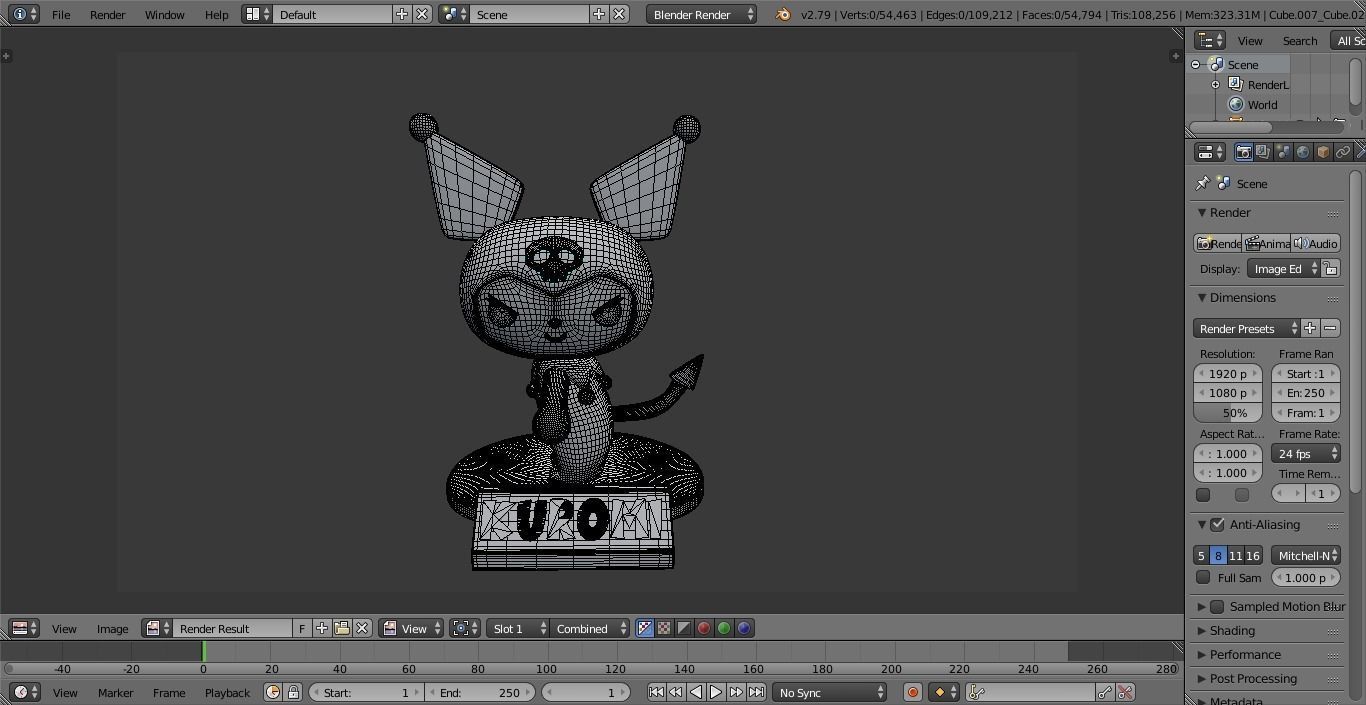Open the Help menu

[x=216, y=14]
